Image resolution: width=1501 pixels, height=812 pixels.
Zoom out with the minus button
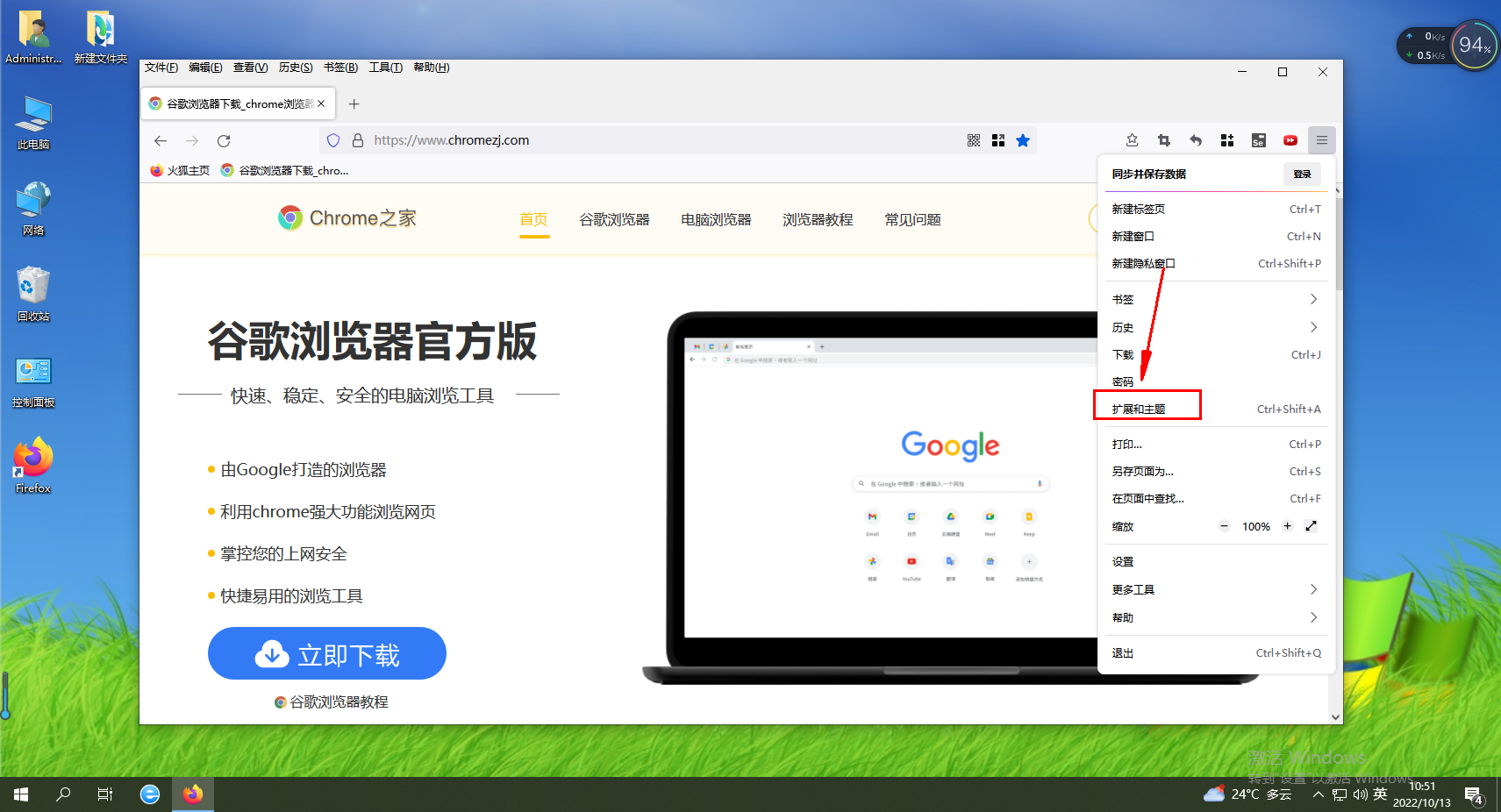(x=1224, y=526)
